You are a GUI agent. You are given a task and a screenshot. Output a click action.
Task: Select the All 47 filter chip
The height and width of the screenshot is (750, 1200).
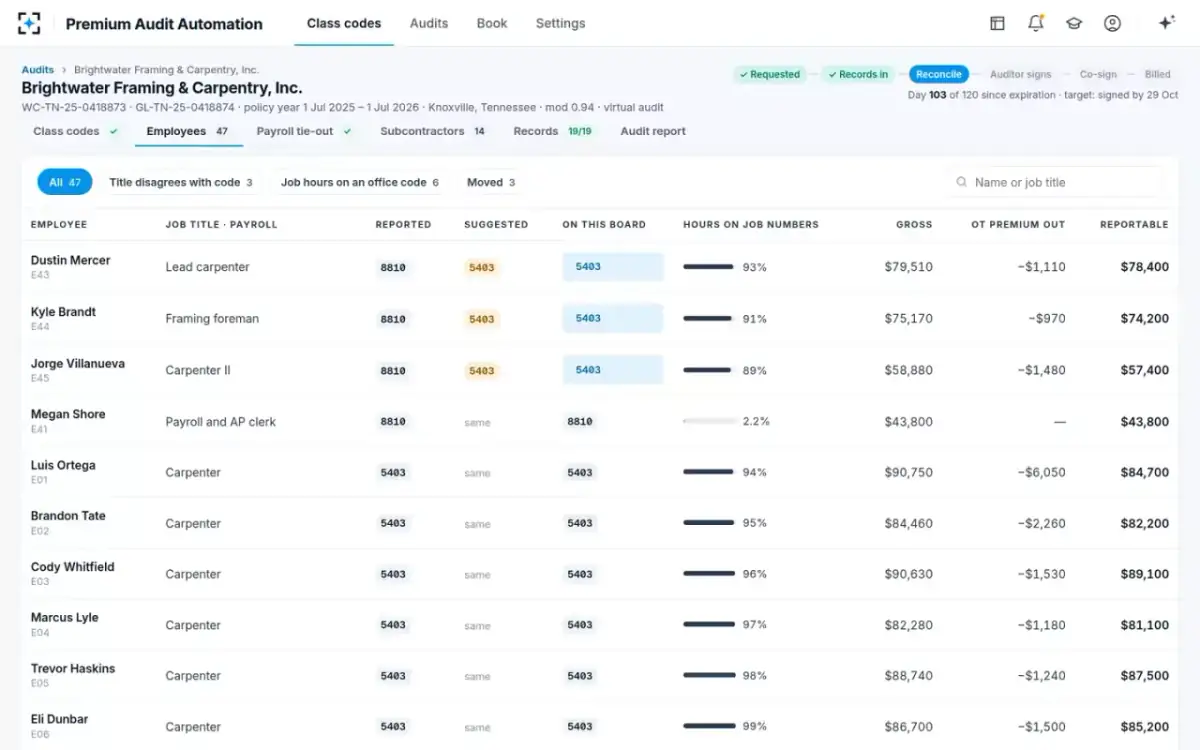click(65, 182)
